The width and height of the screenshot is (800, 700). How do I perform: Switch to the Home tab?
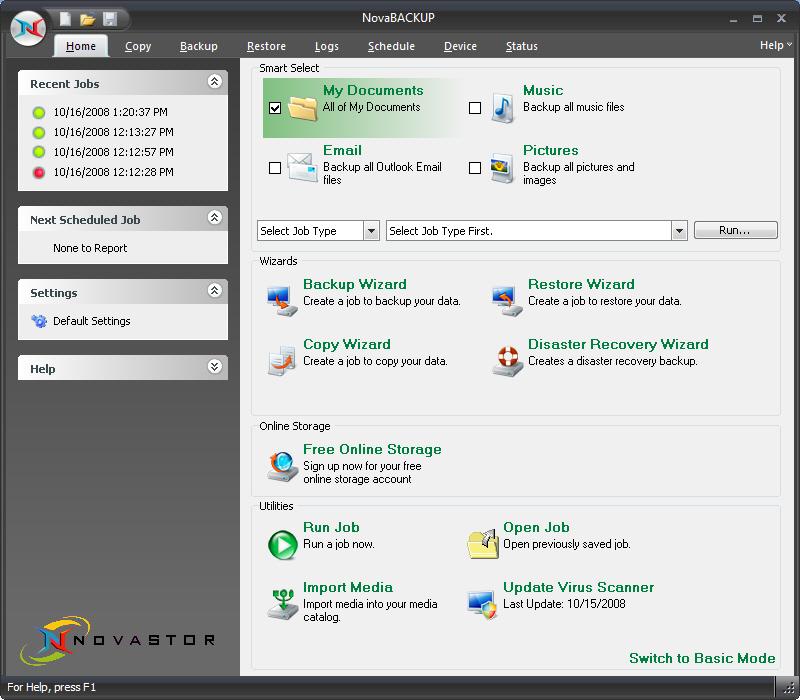(81, 46)
